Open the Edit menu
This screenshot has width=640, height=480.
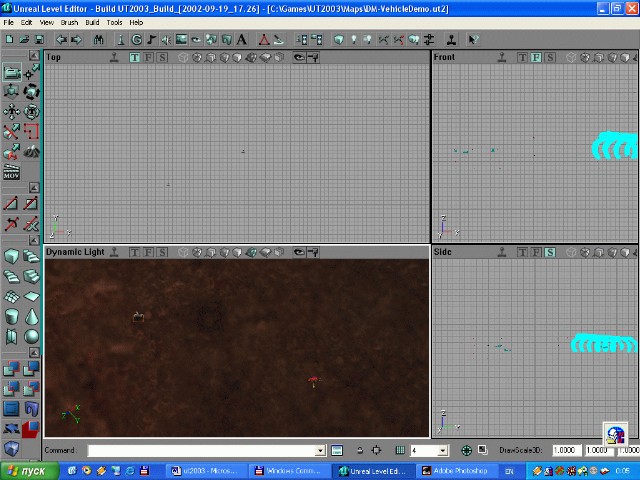coord(27,22)
